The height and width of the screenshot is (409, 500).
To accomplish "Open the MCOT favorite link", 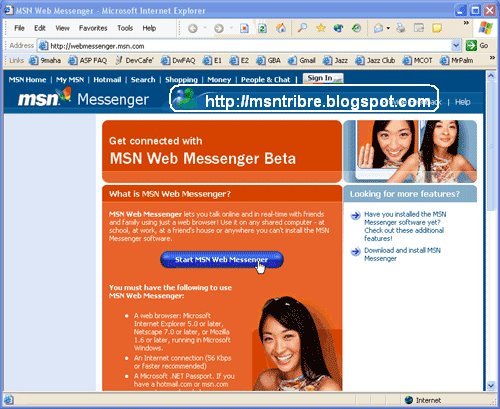I will (417, 60).
